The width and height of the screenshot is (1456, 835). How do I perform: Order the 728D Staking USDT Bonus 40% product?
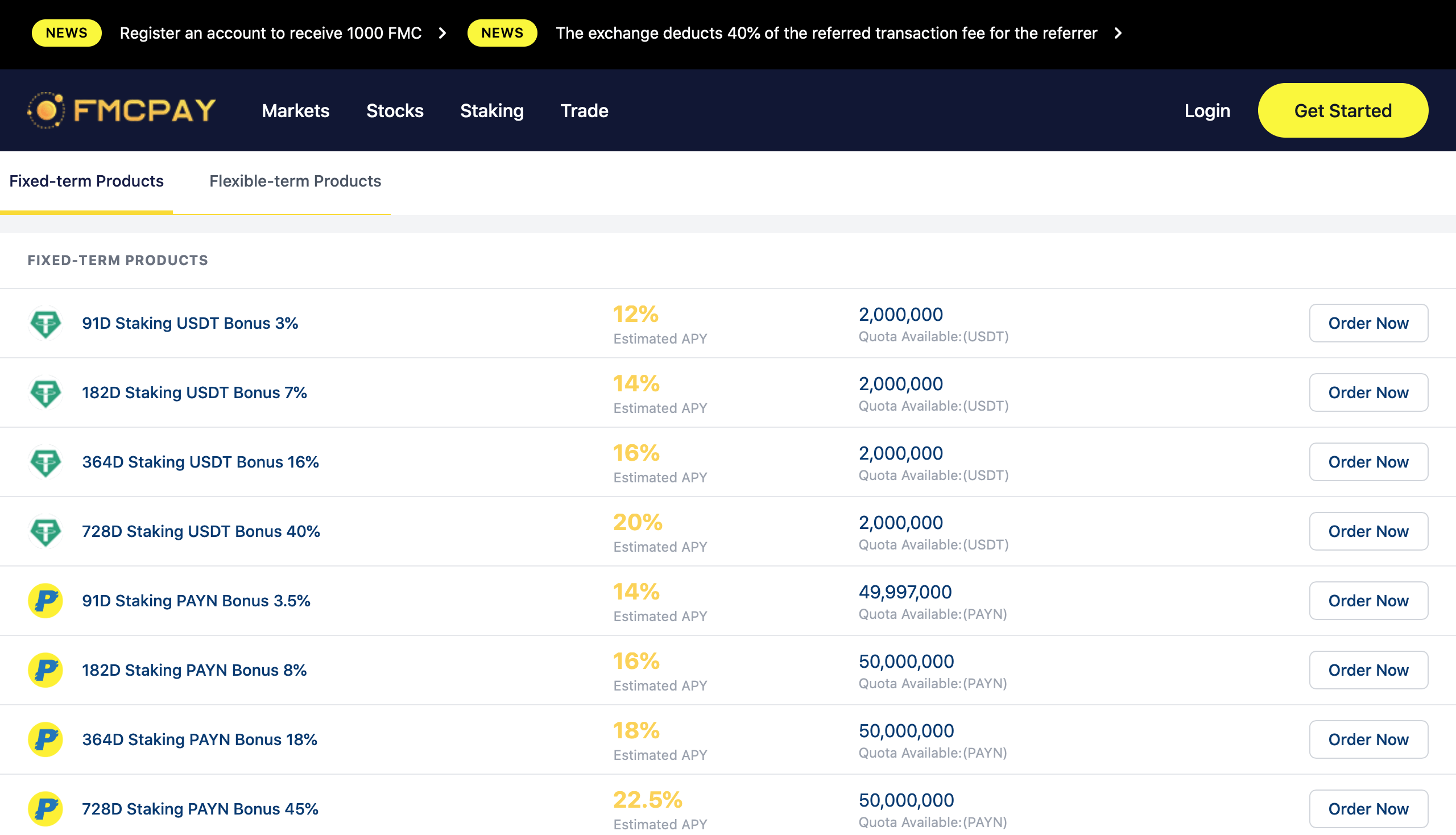(1368, 531)
